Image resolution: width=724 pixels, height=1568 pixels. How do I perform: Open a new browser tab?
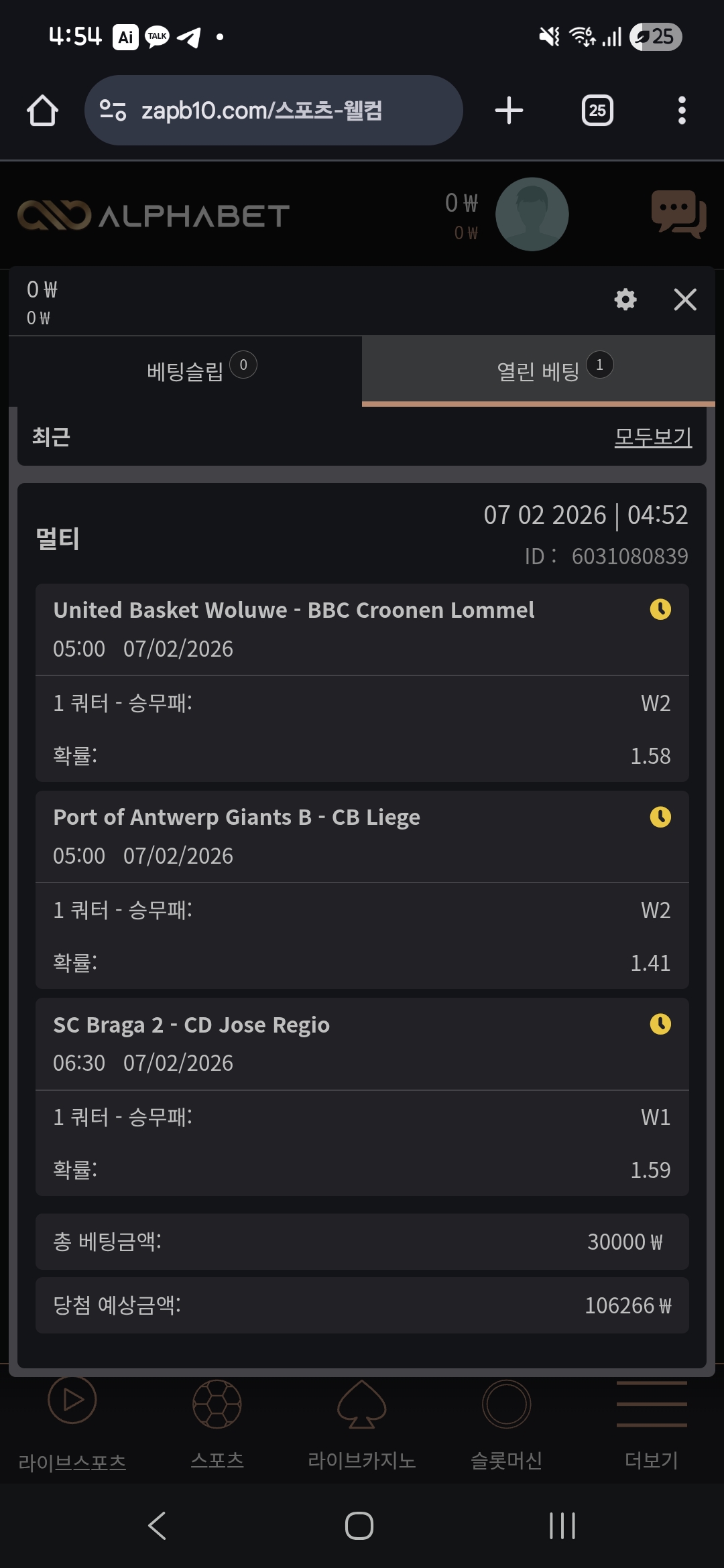(x=509, y=111)
